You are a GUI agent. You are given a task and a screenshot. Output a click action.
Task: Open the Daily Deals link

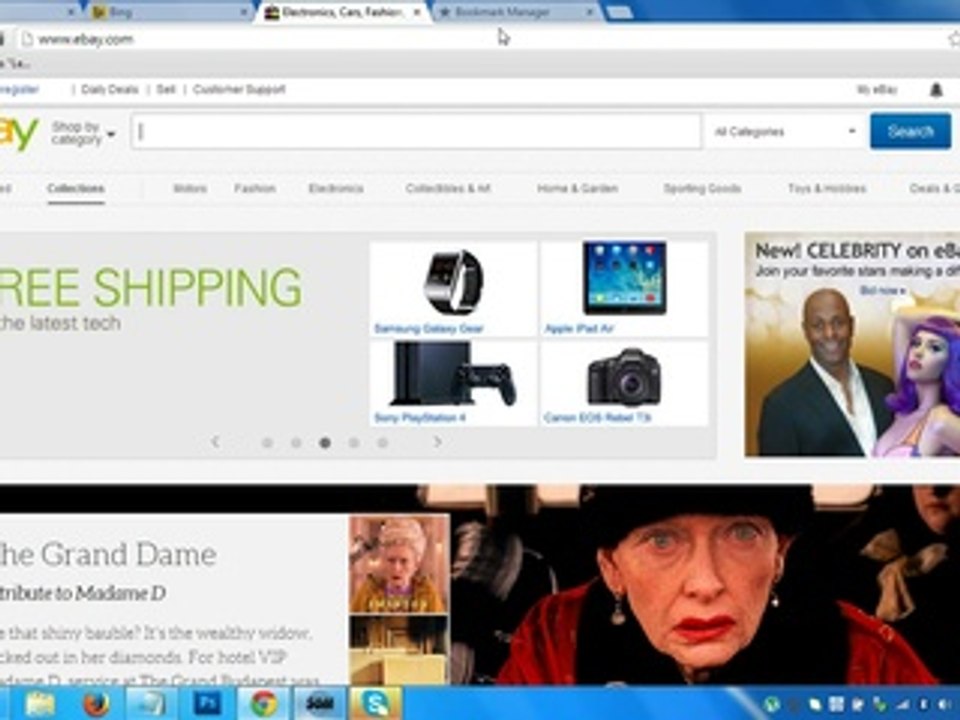point(110,89)
